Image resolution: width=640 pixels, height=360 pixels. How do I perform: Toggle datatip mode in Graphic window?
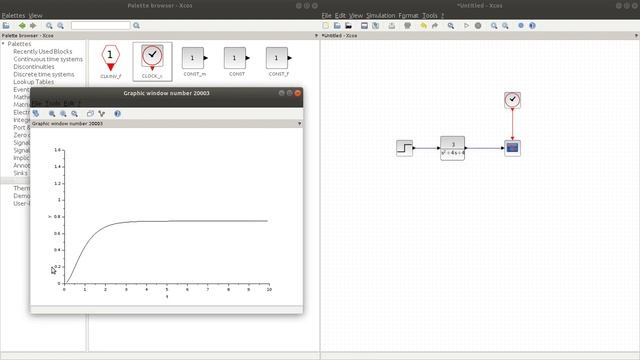click(x=102, y=113)
